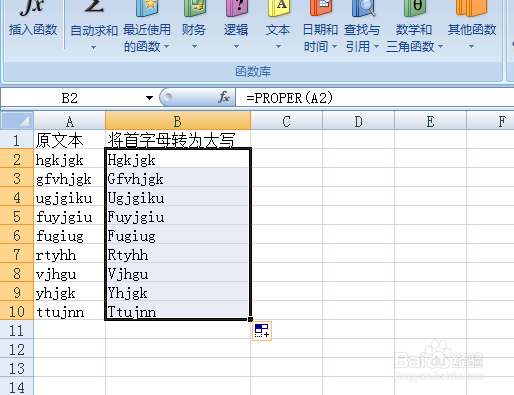Click cell with header 将首字母转为大写

click(x=178, y=140)
